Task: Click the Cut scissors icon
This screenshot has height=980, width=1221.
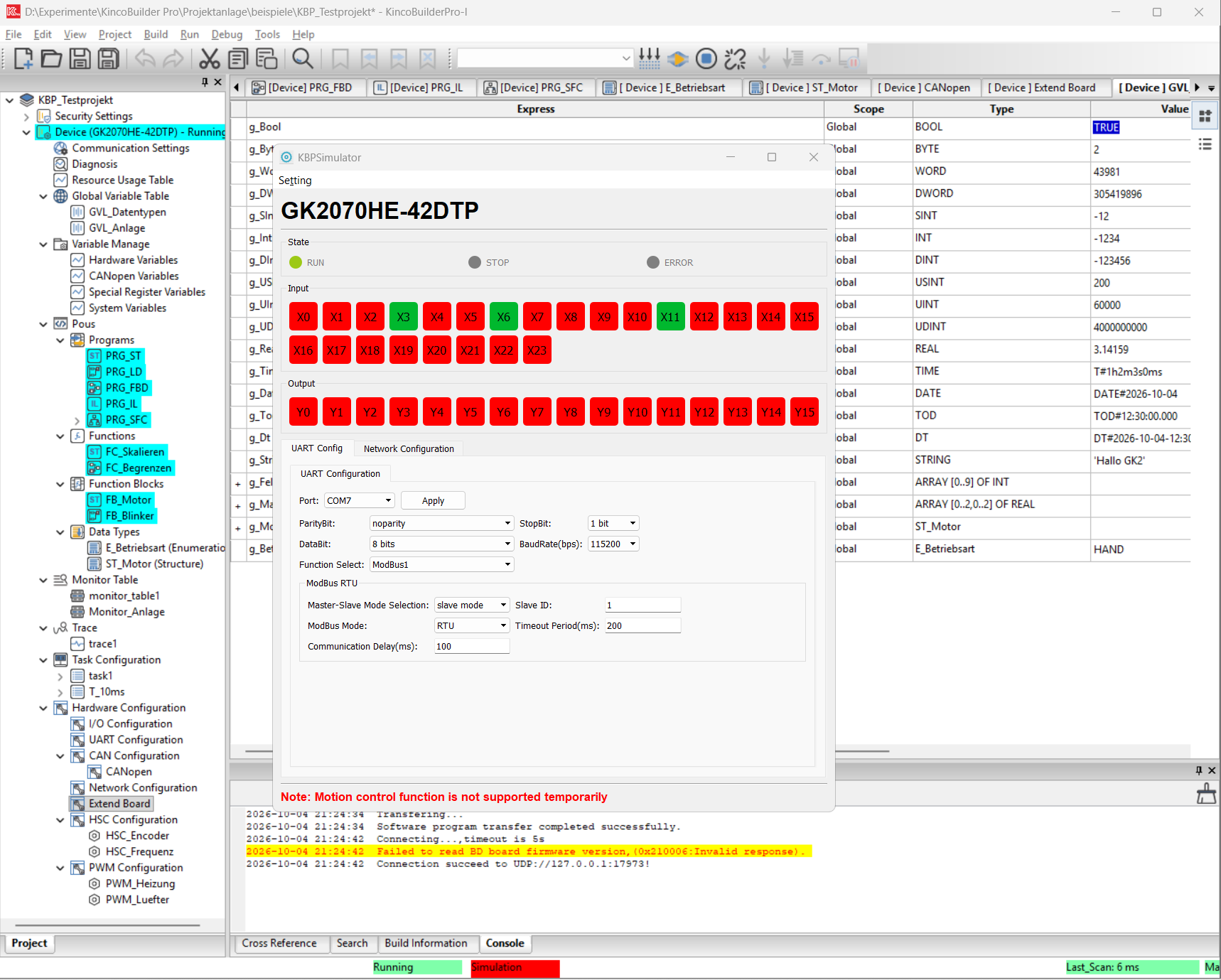Action: tap(210, 58)
